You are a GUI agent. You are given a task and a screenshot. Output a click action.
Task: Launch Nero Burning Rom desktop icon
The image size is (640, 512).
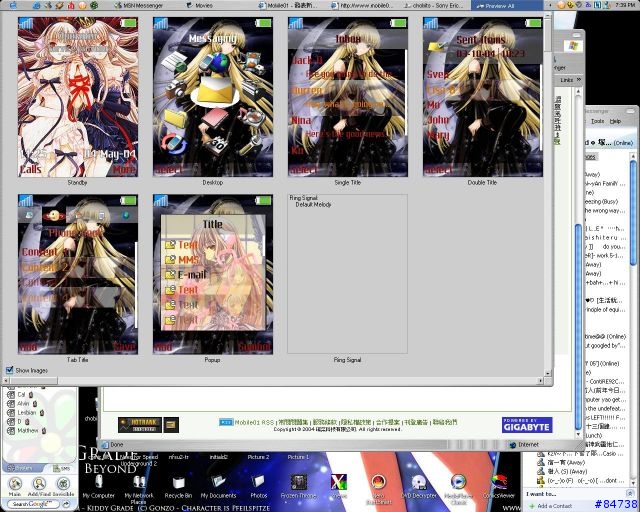[378, 488]
